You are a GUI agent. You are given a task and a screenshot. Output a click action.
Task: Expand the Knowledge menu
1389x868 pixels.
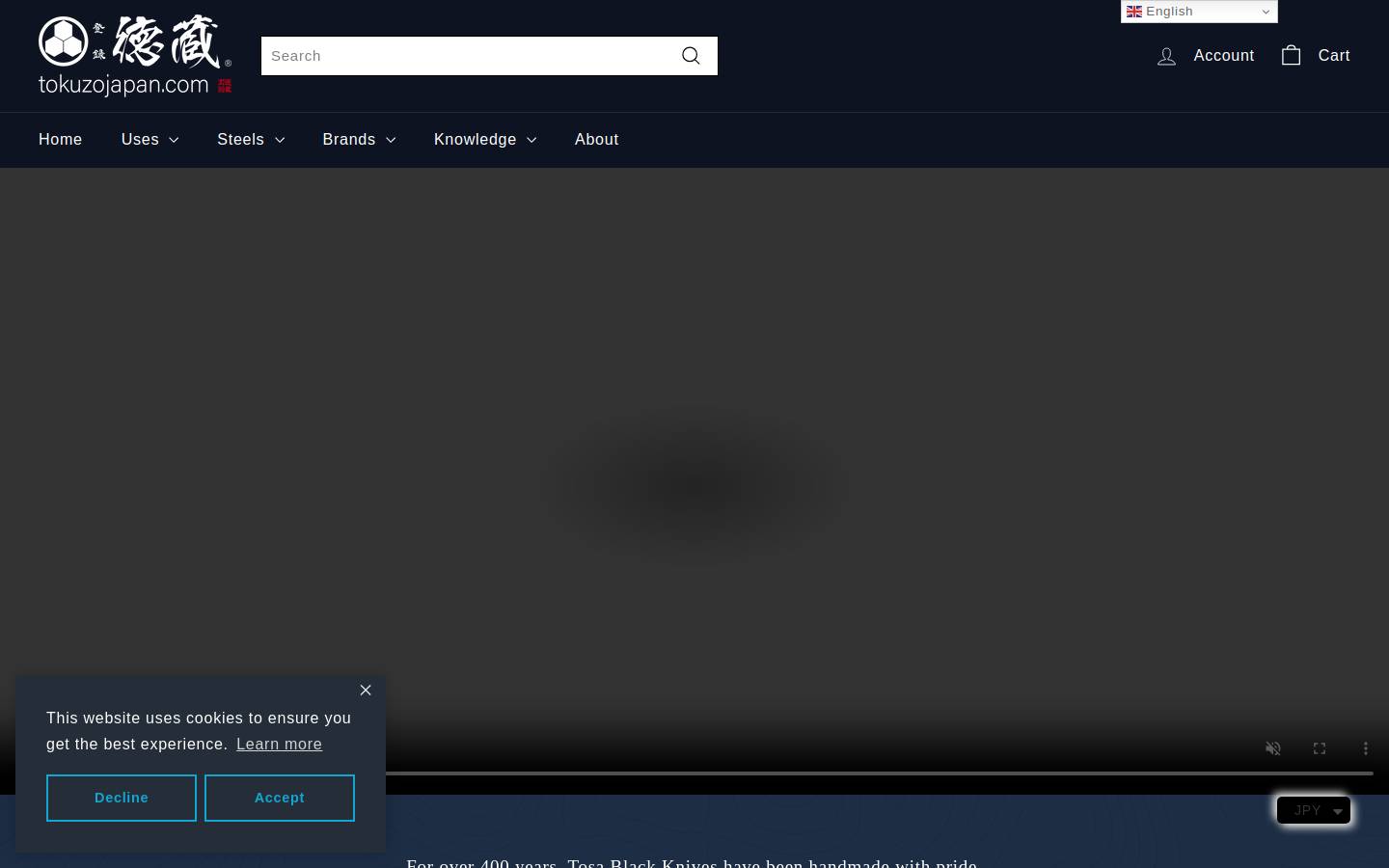[x=485, y=140]
